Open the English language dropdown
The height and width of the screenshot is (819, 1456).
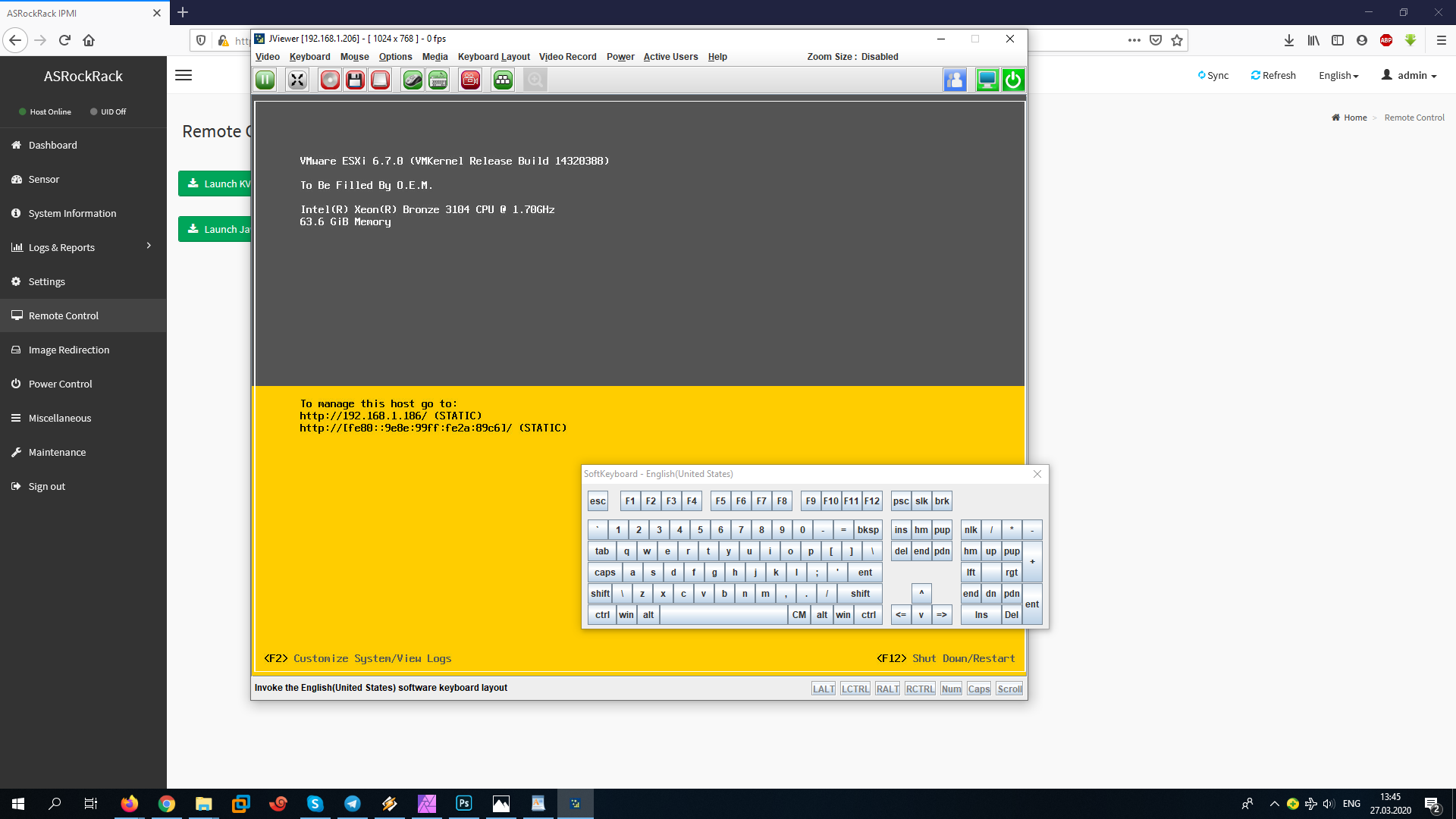[x=1338, y=75]
